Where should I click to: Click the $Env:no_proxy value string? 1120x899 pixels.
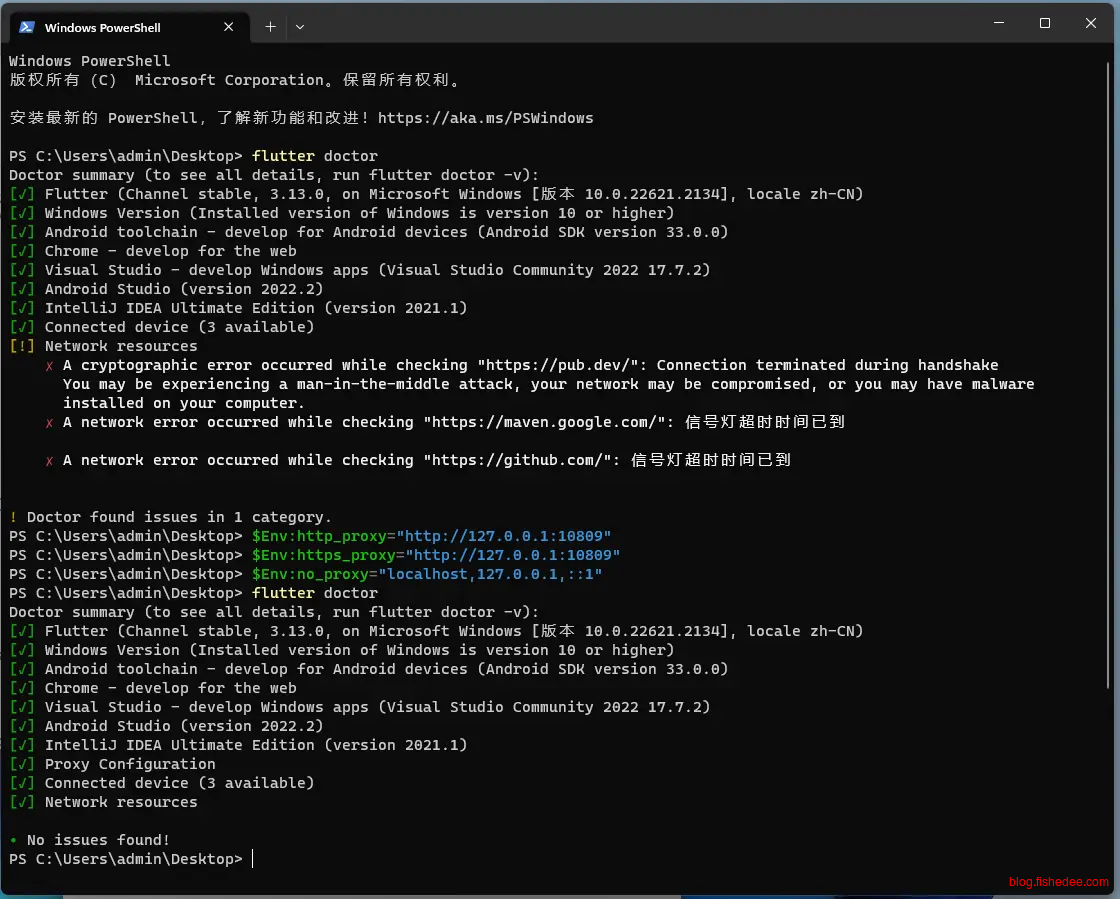489,574
